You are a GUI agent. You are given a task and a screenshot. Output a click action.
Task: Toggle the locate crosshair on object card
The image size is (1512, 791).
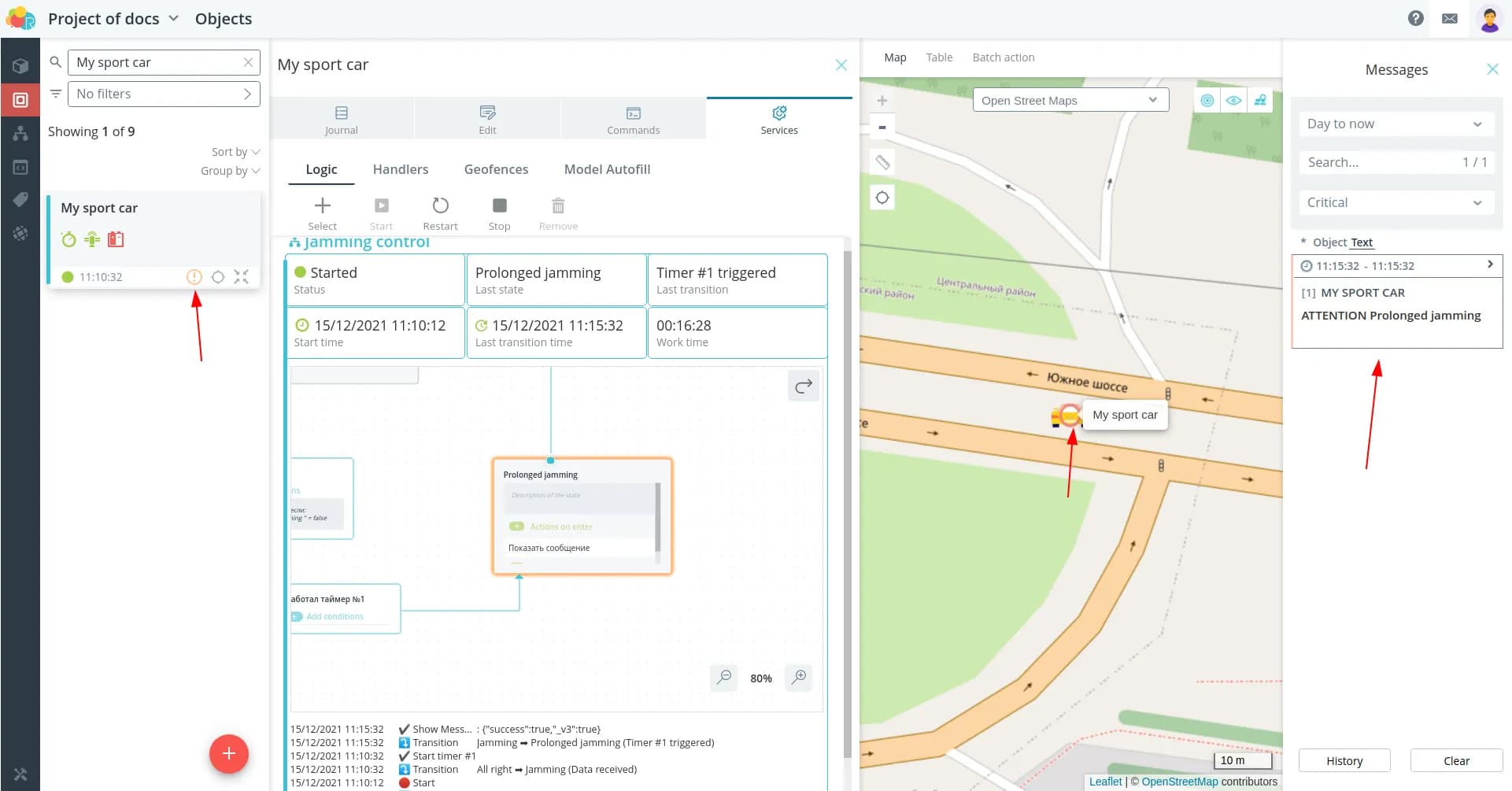tap(218, 276)
